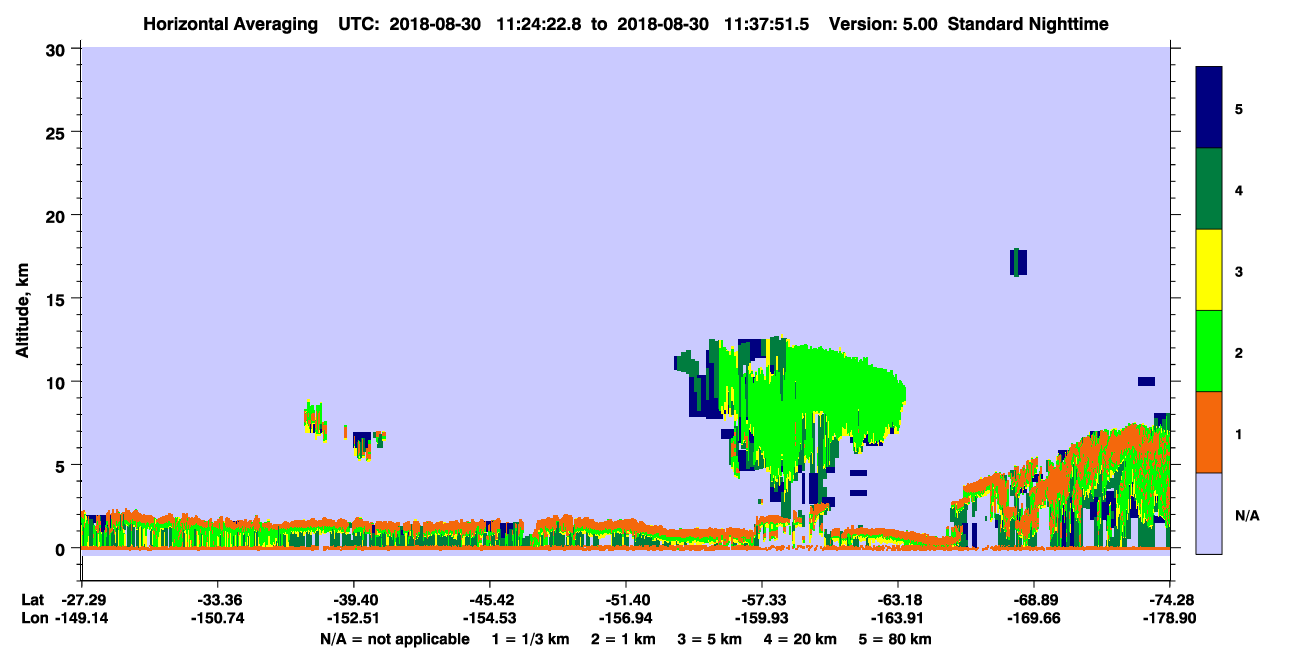The image size is (1300, 667).
Task: Click the latitude value '-57.33'
Action: pyautogui.click(x=762, y=600)
